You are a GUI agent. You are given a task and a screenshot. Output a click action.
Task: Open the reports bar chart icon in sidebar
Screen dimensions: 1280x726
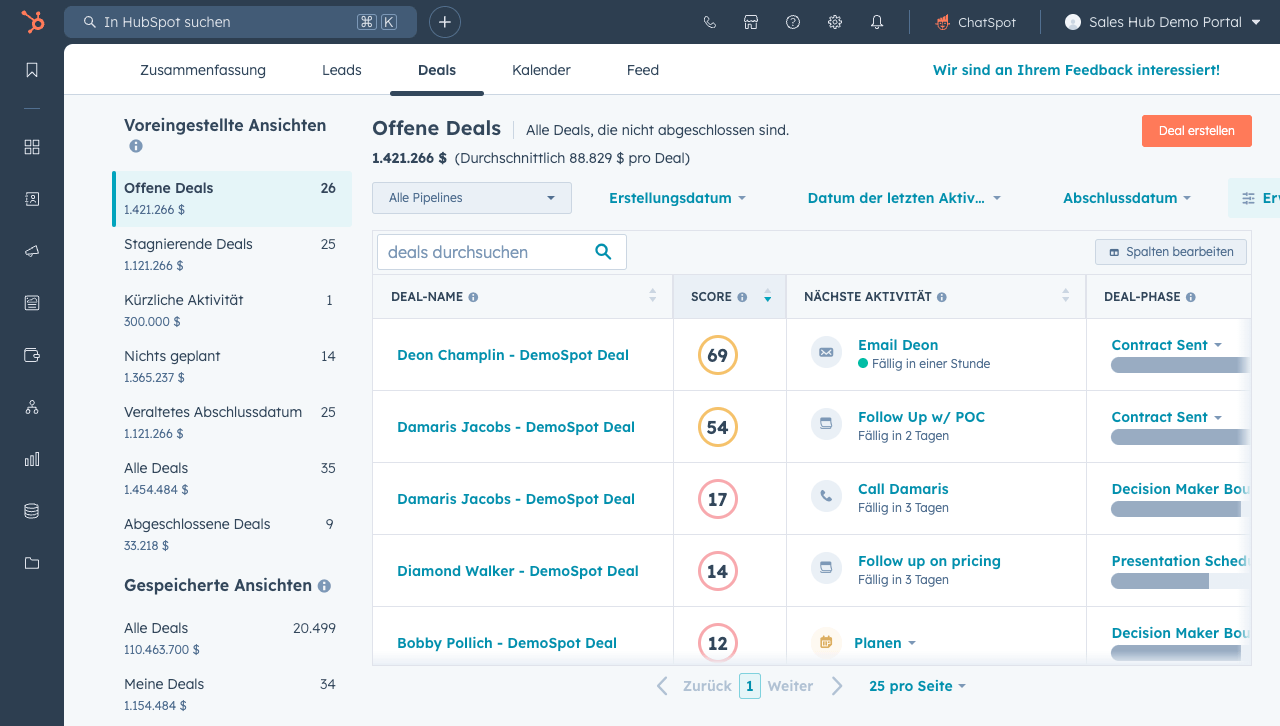click(x=32, y=459)
